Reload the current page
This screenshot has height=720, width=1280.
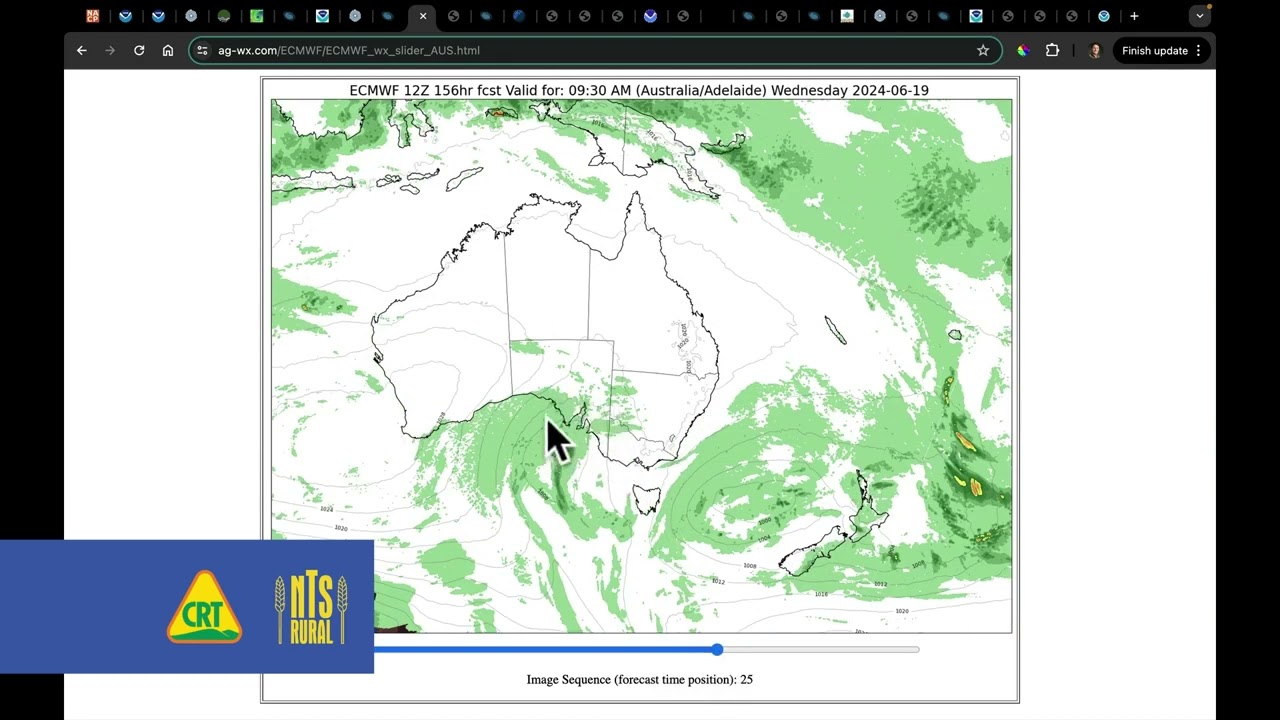[x=139, y=50]
